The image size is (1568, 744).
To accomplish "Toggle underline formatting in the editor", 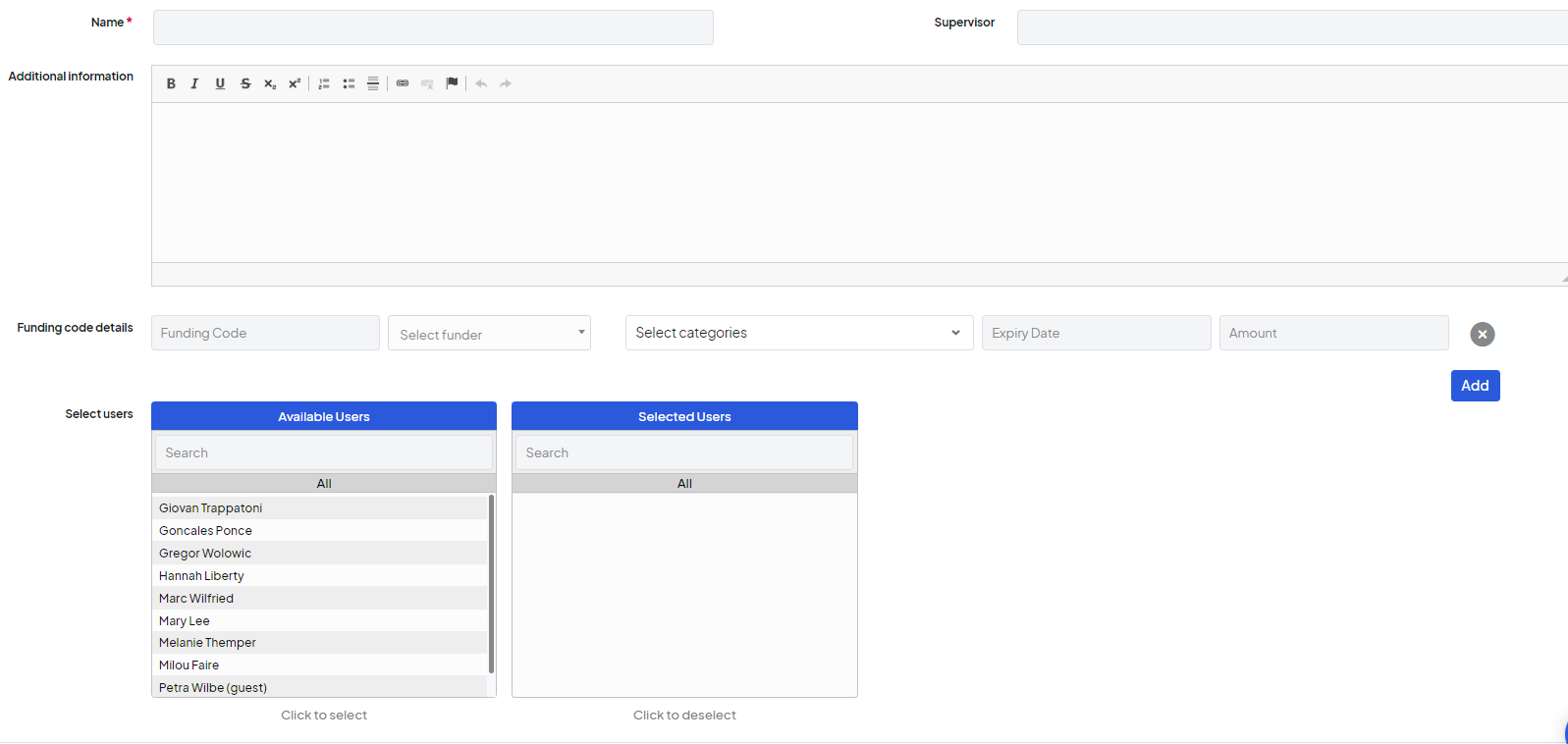I will pyautogui.click(x=220, y=84).
